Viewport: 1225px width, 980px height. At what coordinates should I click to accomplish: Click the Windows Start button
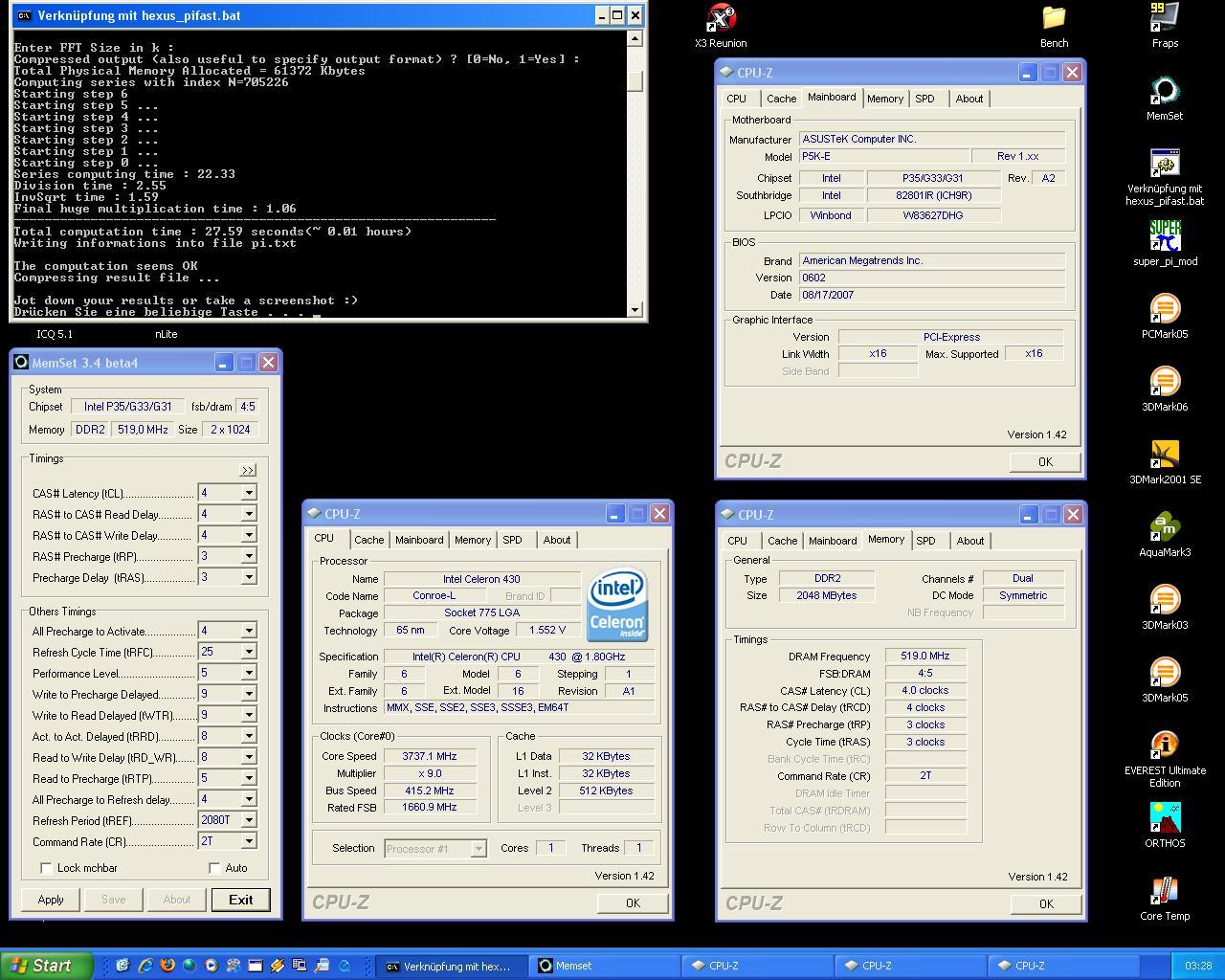click(x=47, y=966)
